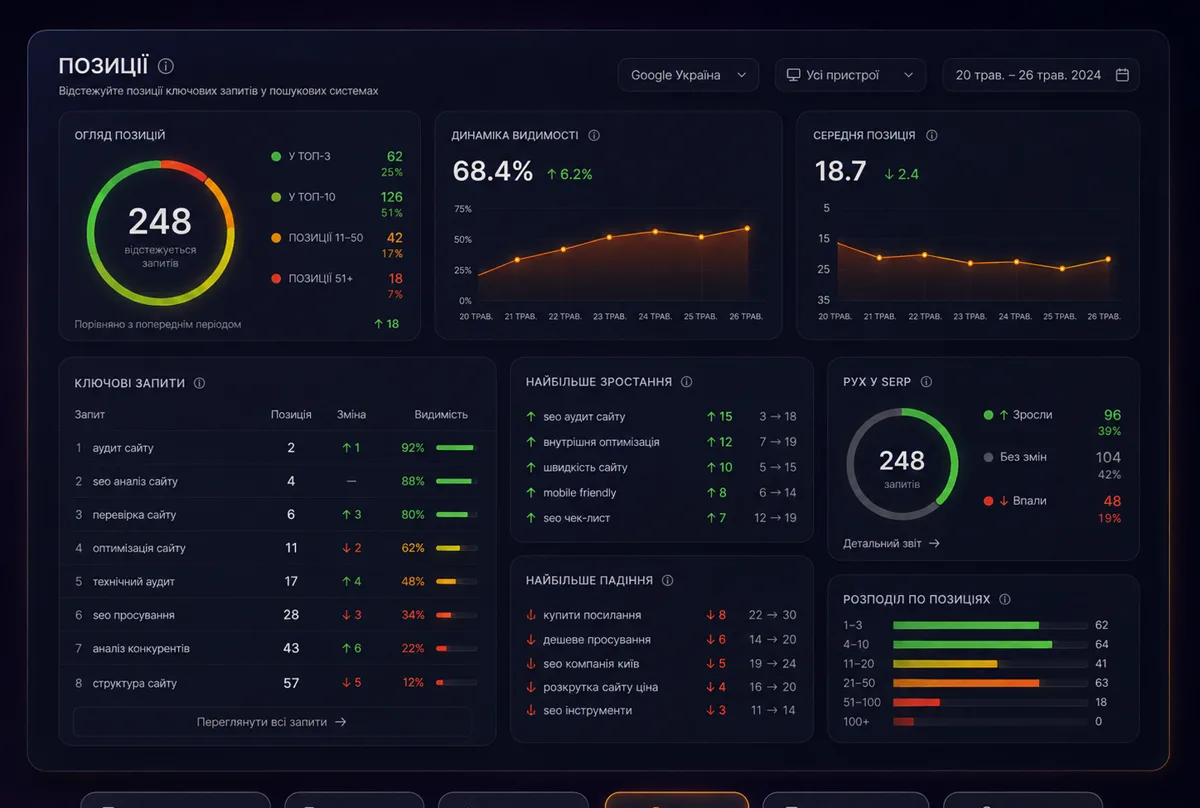
Task: Open Google Україна search engine dropdown
Action: (688, 75)
